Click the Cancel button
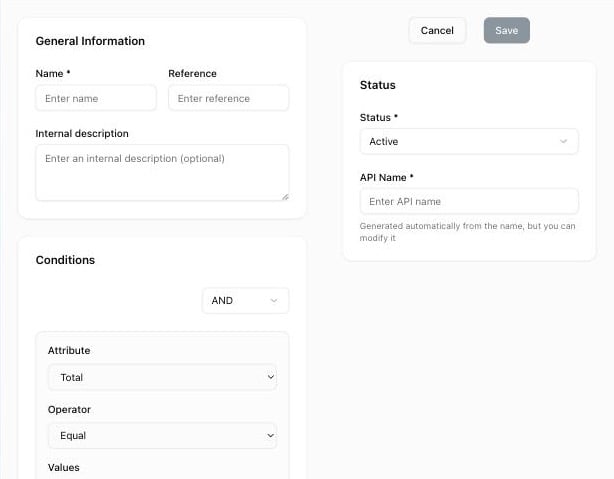614x479 pixels. pyautogui.click(x=437, y=31)
